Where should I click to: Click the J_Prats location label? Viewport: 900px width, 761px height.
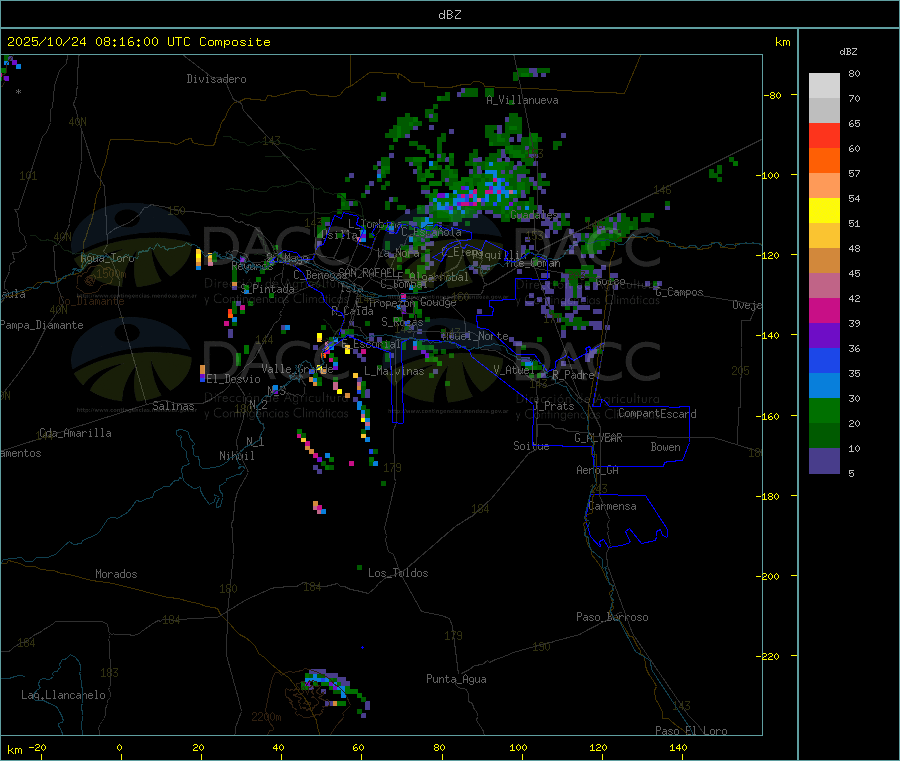coord(554,406)
